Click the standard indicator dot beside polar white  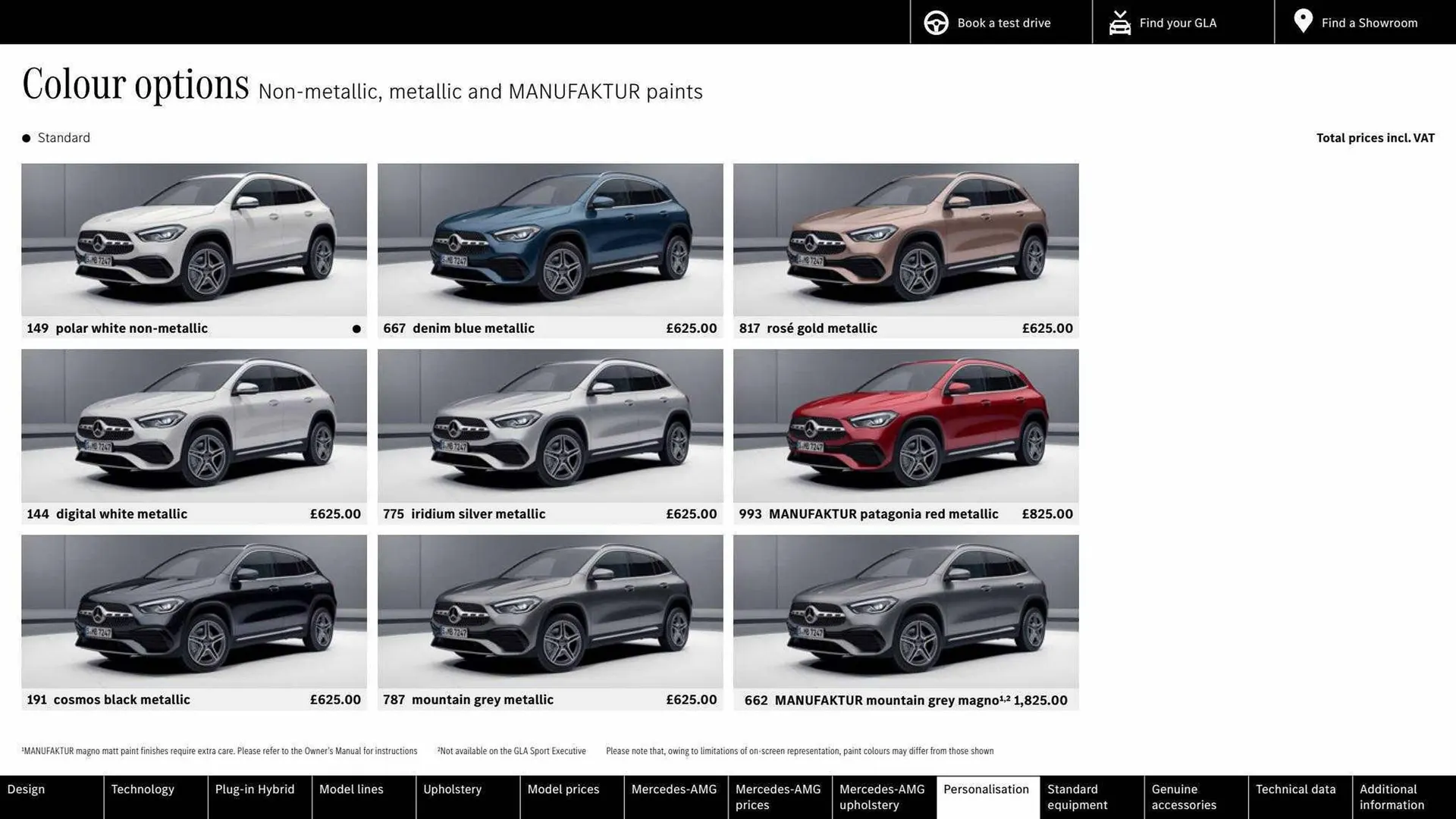[x=355, y=328]
